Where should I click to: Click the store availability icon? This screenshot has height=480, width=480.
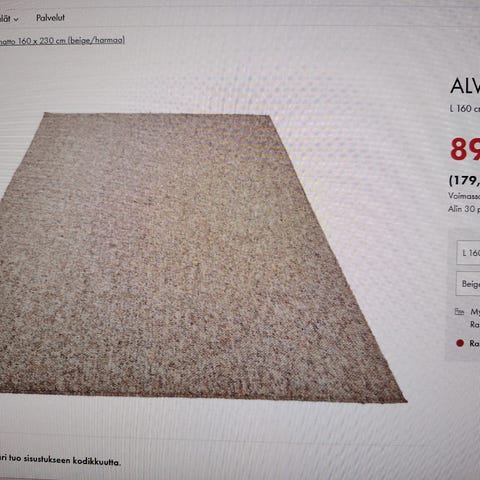[459, 312]
